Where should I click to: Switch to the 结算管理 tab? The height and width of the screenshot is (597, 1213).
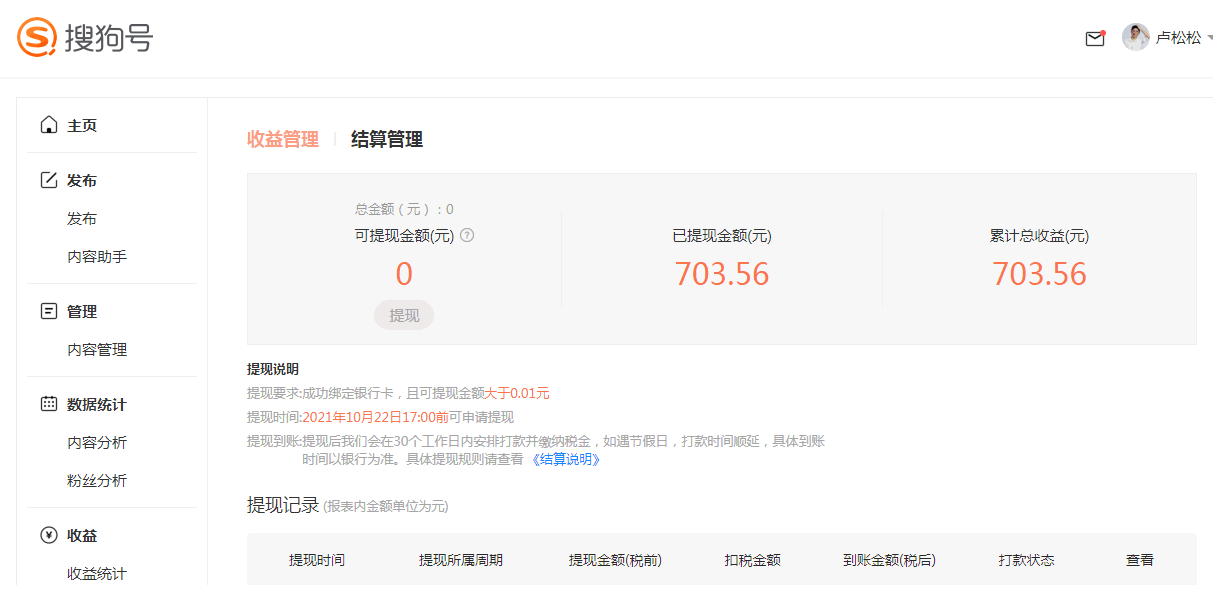385,139
